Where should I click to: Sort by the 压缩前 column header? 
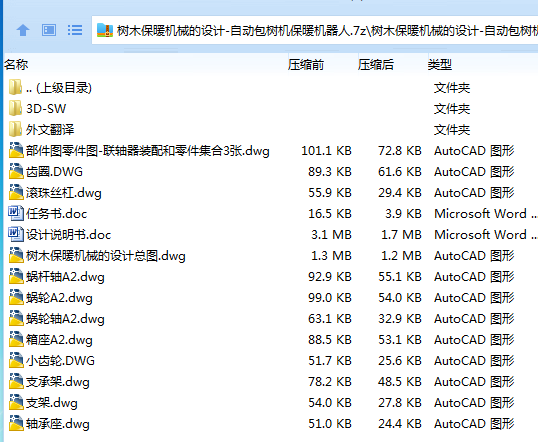[x=306, y=65]
